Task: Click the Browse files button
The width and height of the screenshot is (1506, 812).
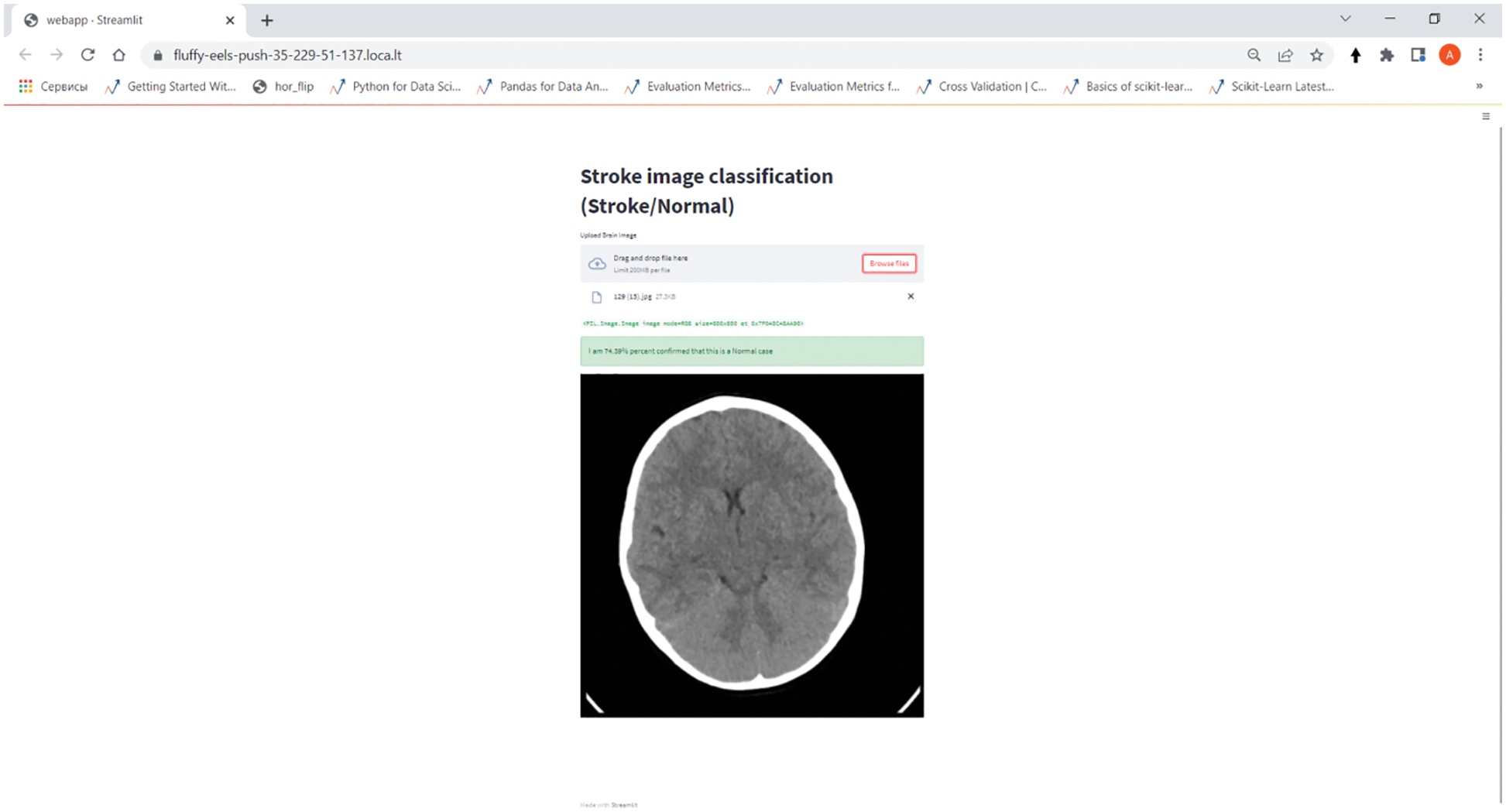Action: pos(889,263)
